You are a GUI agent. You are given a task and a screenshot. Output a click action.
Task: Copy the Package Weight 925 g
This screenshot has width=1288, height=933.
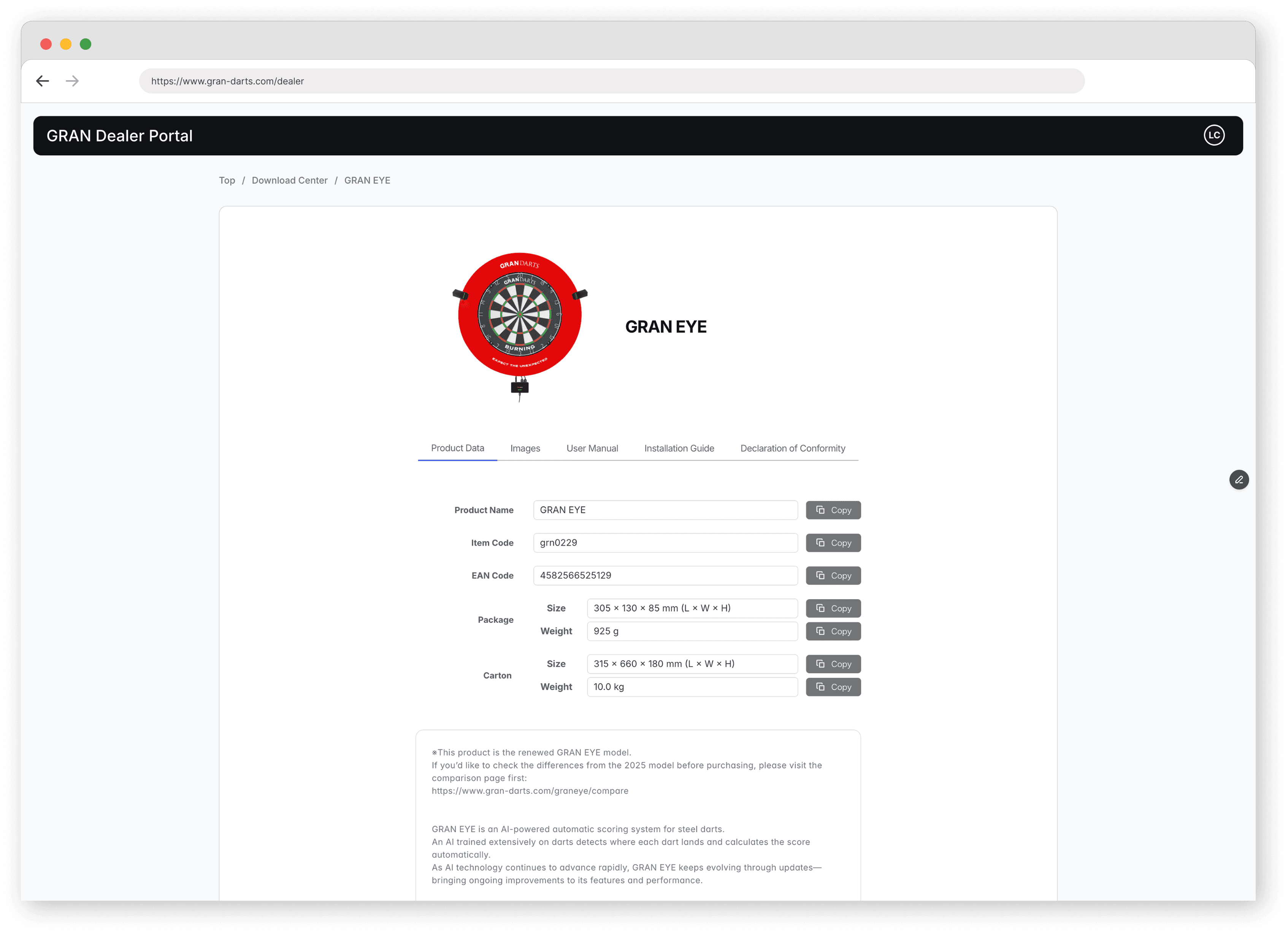point(833,632)
